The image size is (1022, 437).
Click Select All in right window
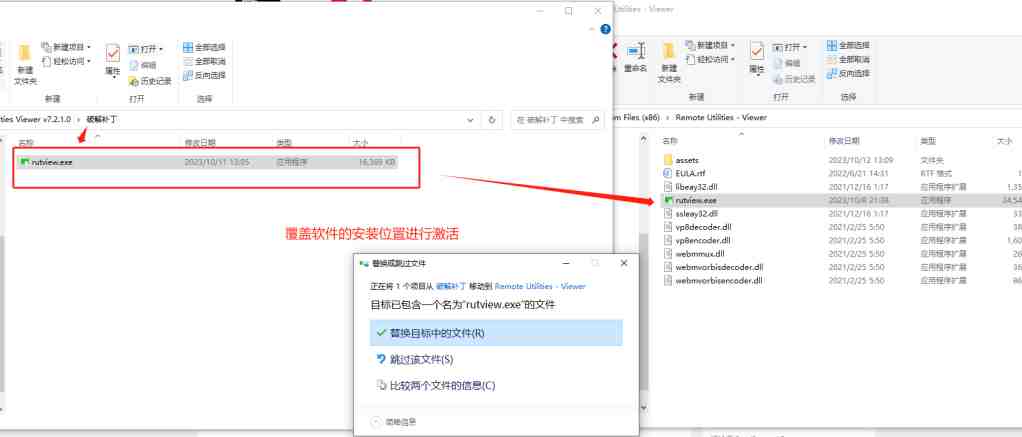pyautogui.click(x=849, y=45)
